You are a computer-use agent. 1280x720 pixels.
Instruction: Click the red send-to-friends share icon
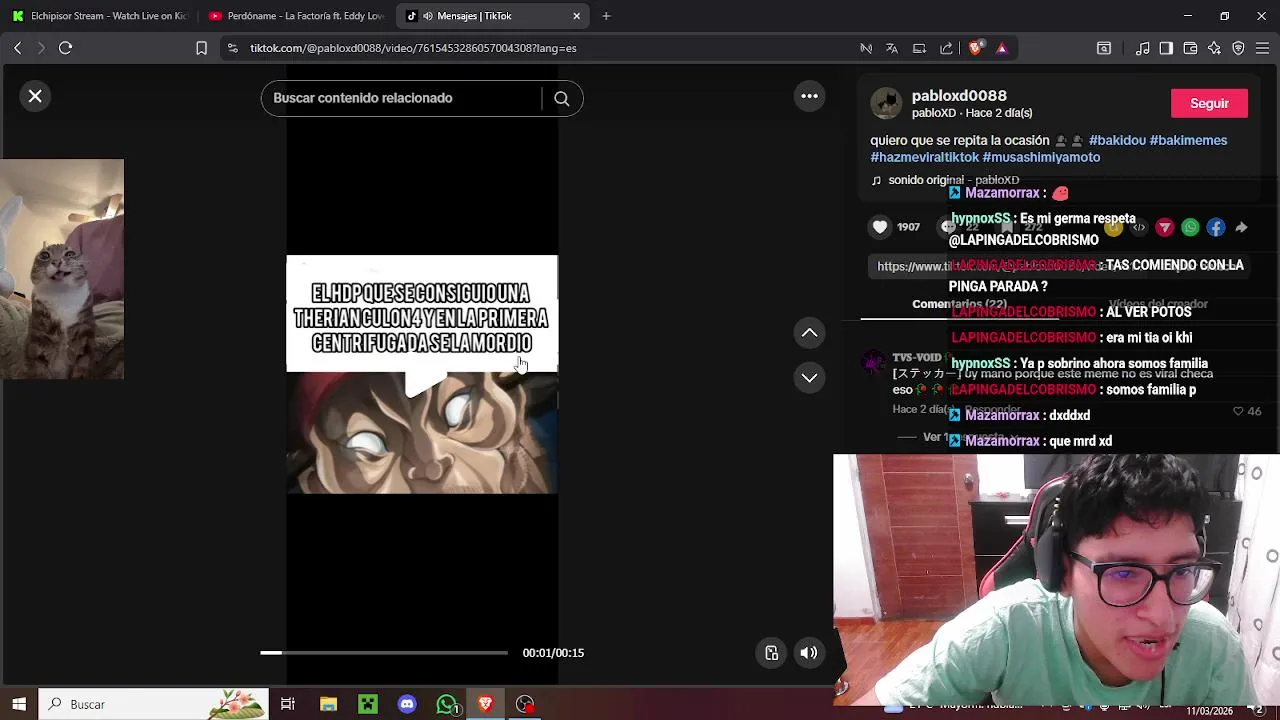point(1164,227)
